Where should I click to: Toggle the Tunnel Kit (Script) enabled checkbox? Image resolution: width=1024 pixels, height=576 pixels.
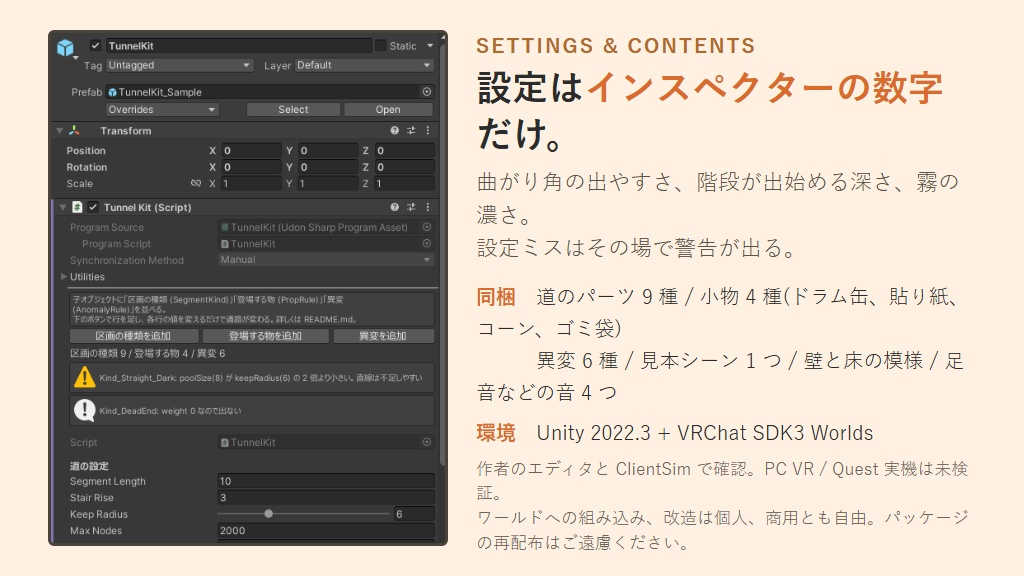(x=93, y=207)
